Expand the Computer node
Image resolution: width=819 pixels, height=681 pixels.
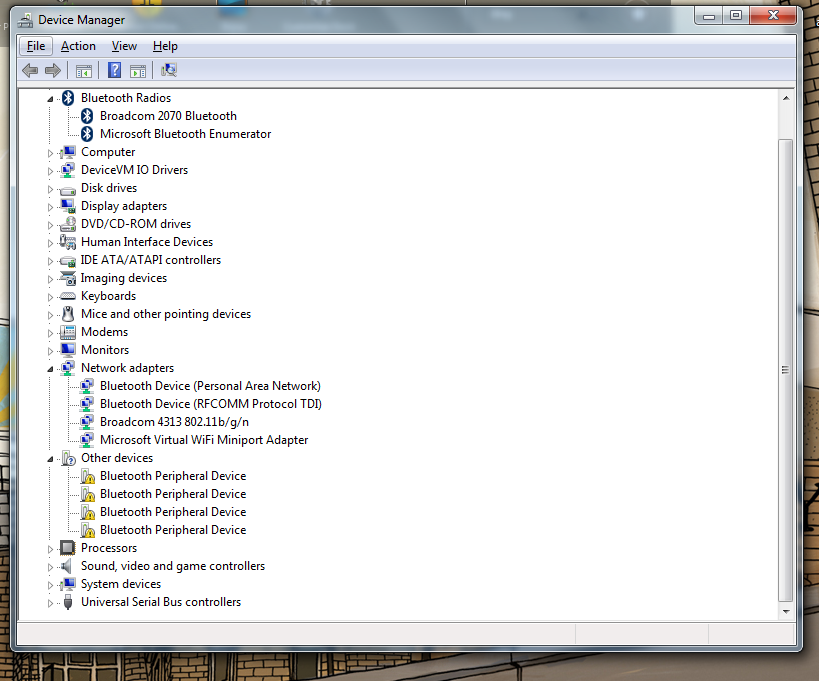(x=51, y=153)
